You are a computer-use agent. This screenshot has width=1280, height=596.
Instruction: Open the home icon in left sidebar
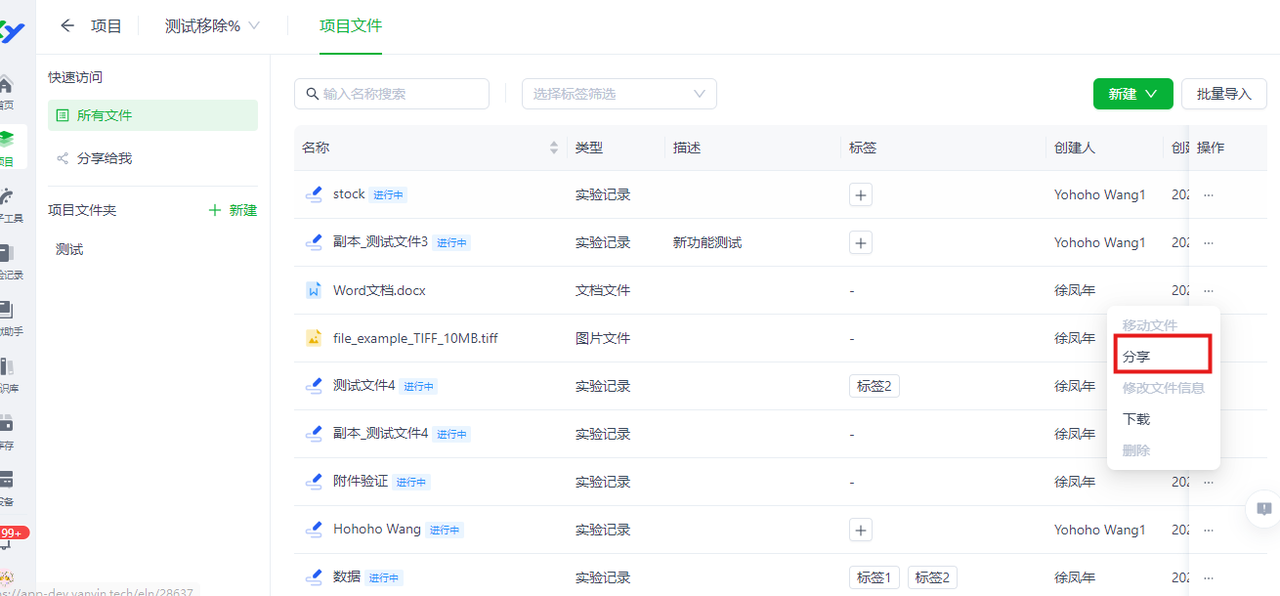click(6, 86)
